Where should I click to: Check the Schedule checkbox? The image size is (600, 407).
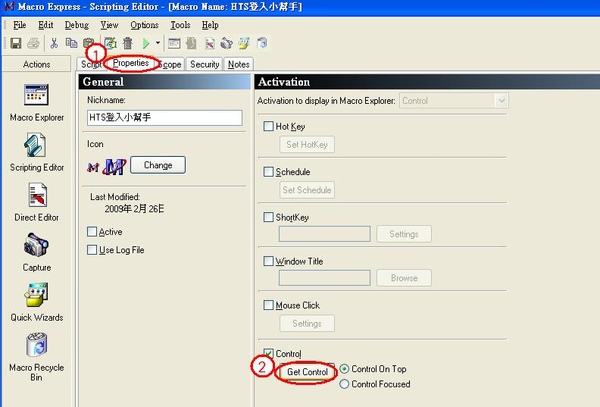[x=268, y=171]
